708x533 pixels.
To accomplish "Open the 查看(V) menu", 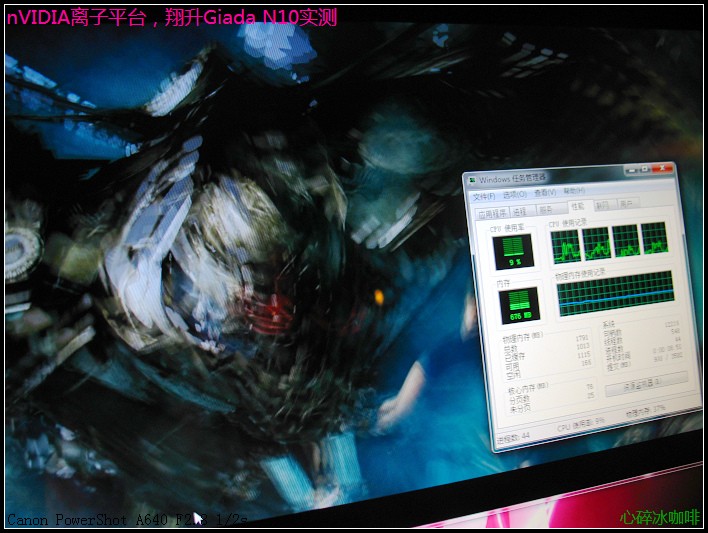I will pyautogui.click(x=545, y=192).
